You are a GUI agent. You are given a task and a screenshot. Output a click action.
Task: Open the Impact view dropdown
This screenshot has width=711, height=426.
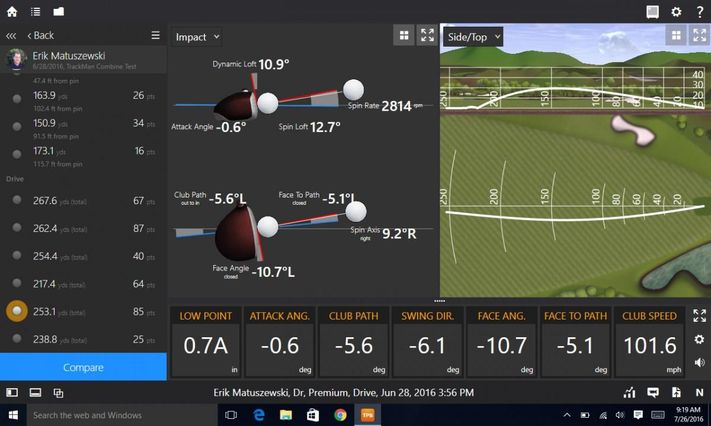click(x=196, y=37)
